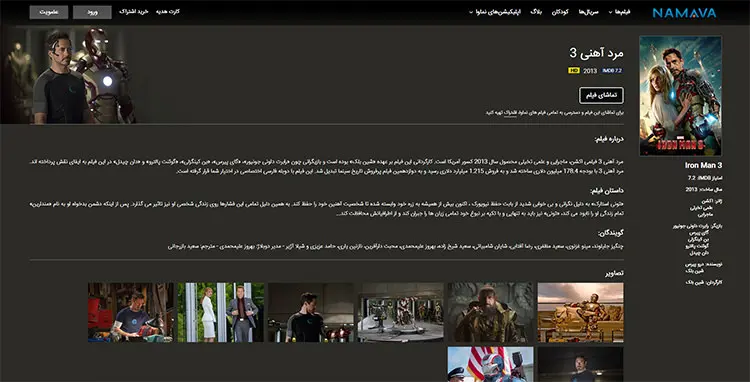The height and width of the screenshot is (382, 750).
Task: Open the کودکان section
Action: tap(560, 12)
